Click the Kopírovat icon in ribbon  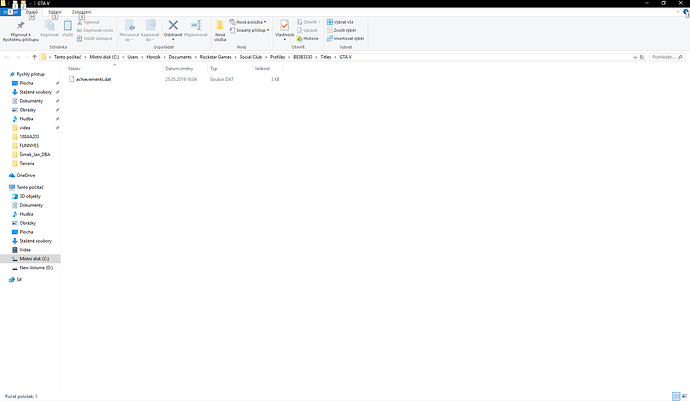(46, 27)
